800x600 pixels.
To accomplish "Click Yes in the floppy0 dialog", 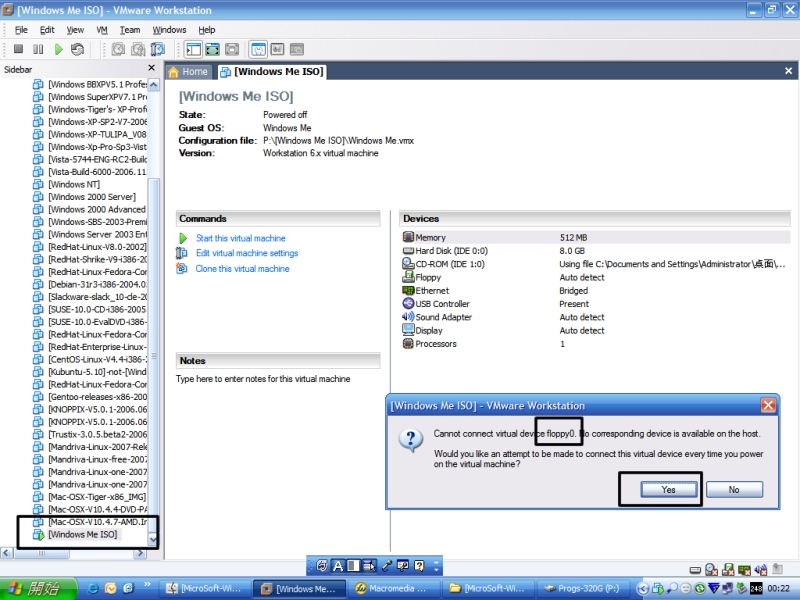I will pyautogui.click(x=668, y=489).
